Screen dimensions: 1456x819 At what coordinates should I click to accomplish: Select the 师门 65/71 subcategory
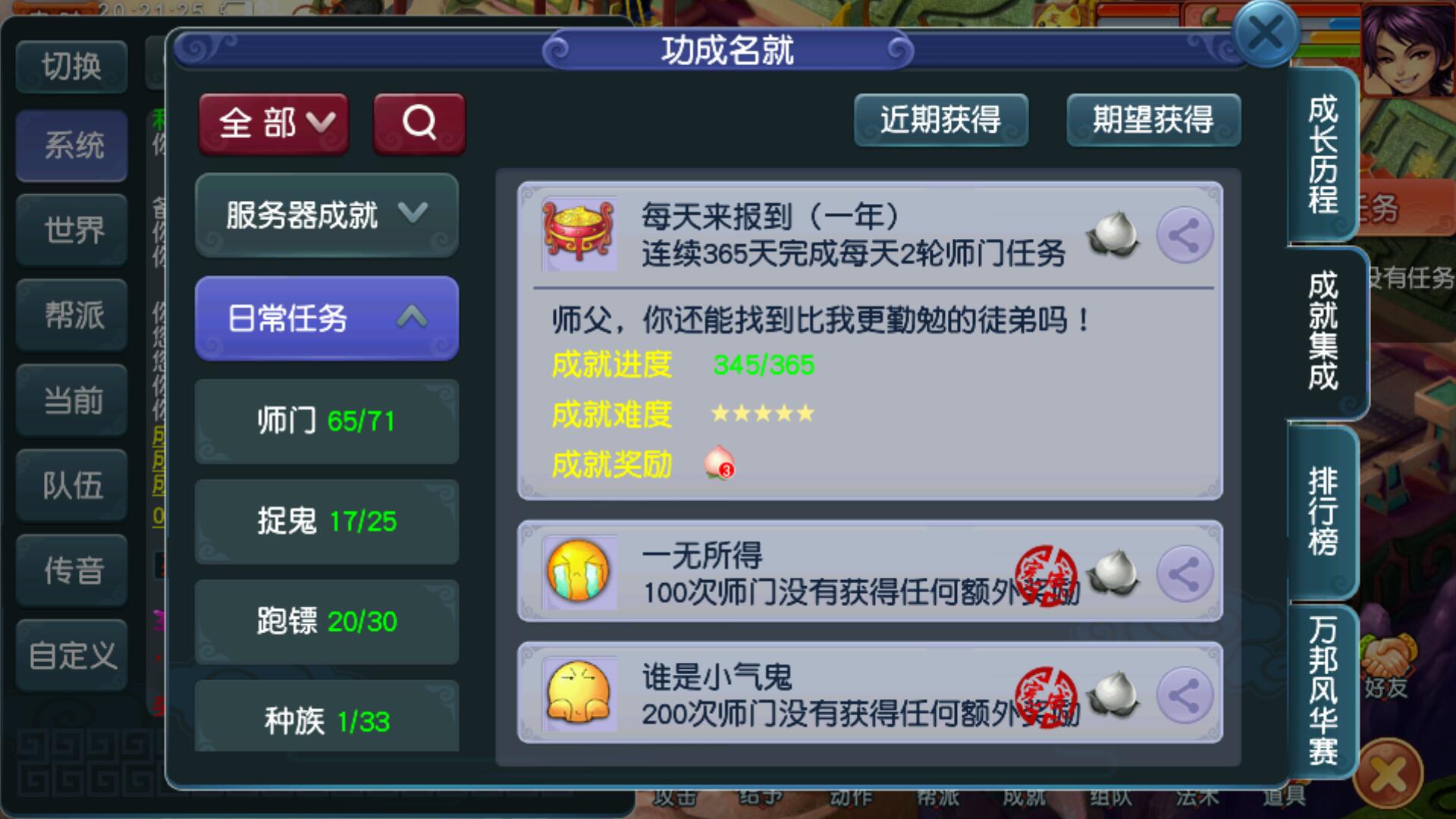tap(327, 421)
